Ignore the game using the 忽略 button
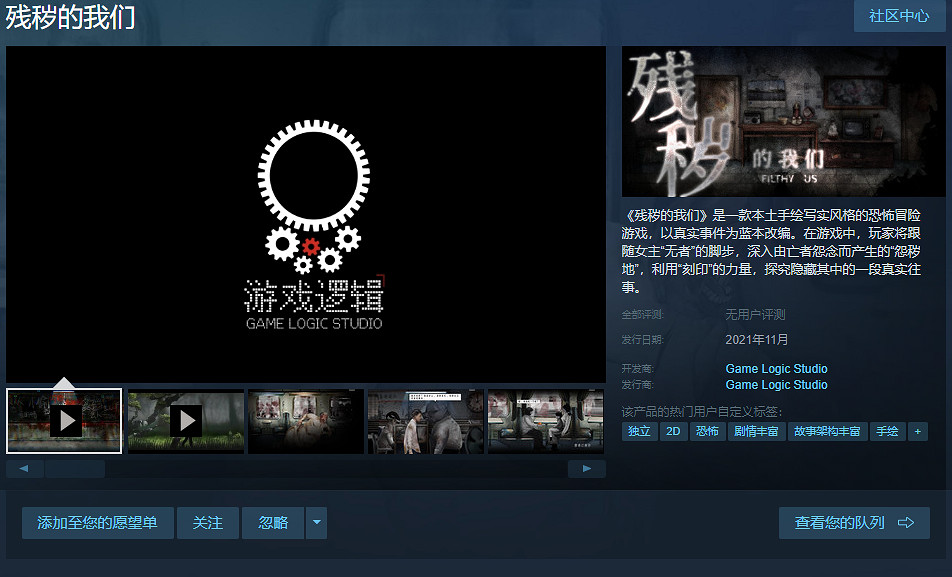Screen dimensions: 952x577 [x=272, y=522]
